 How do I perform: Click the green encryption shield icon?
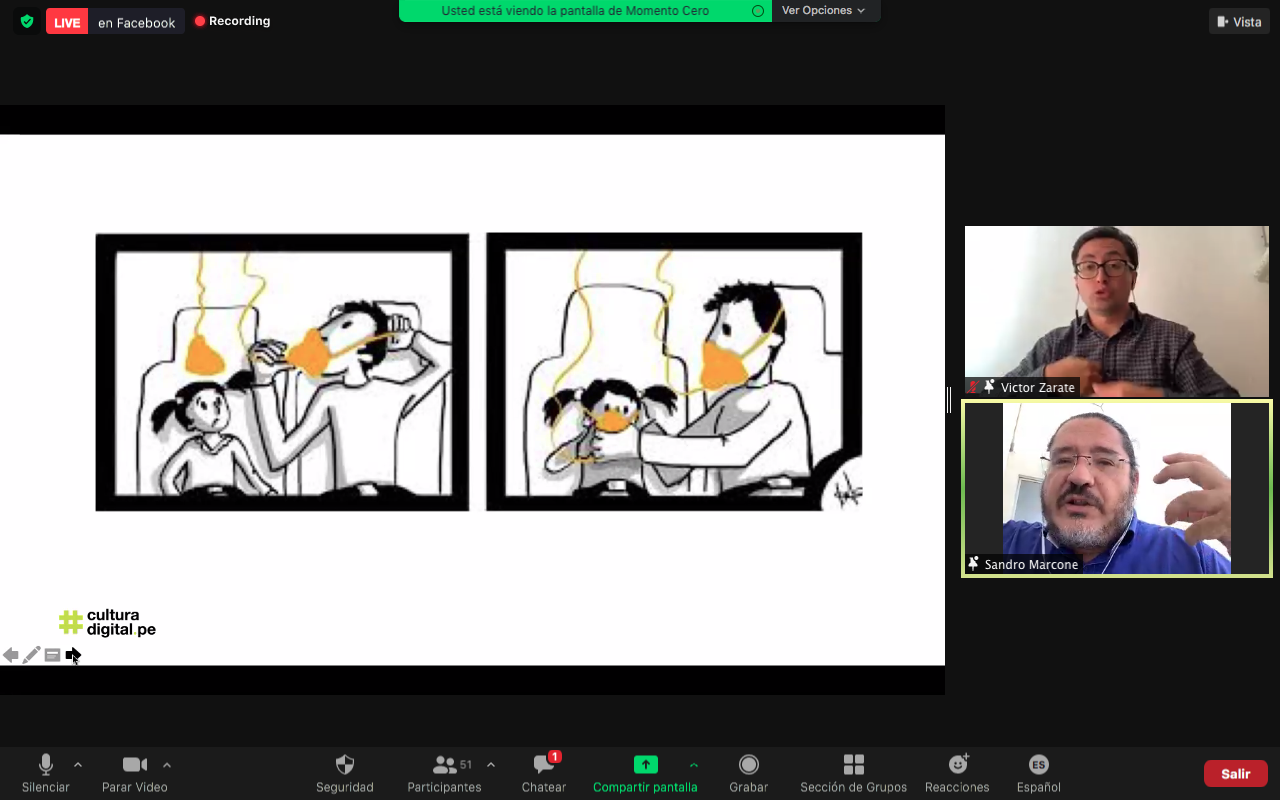(x=27, y=21)
